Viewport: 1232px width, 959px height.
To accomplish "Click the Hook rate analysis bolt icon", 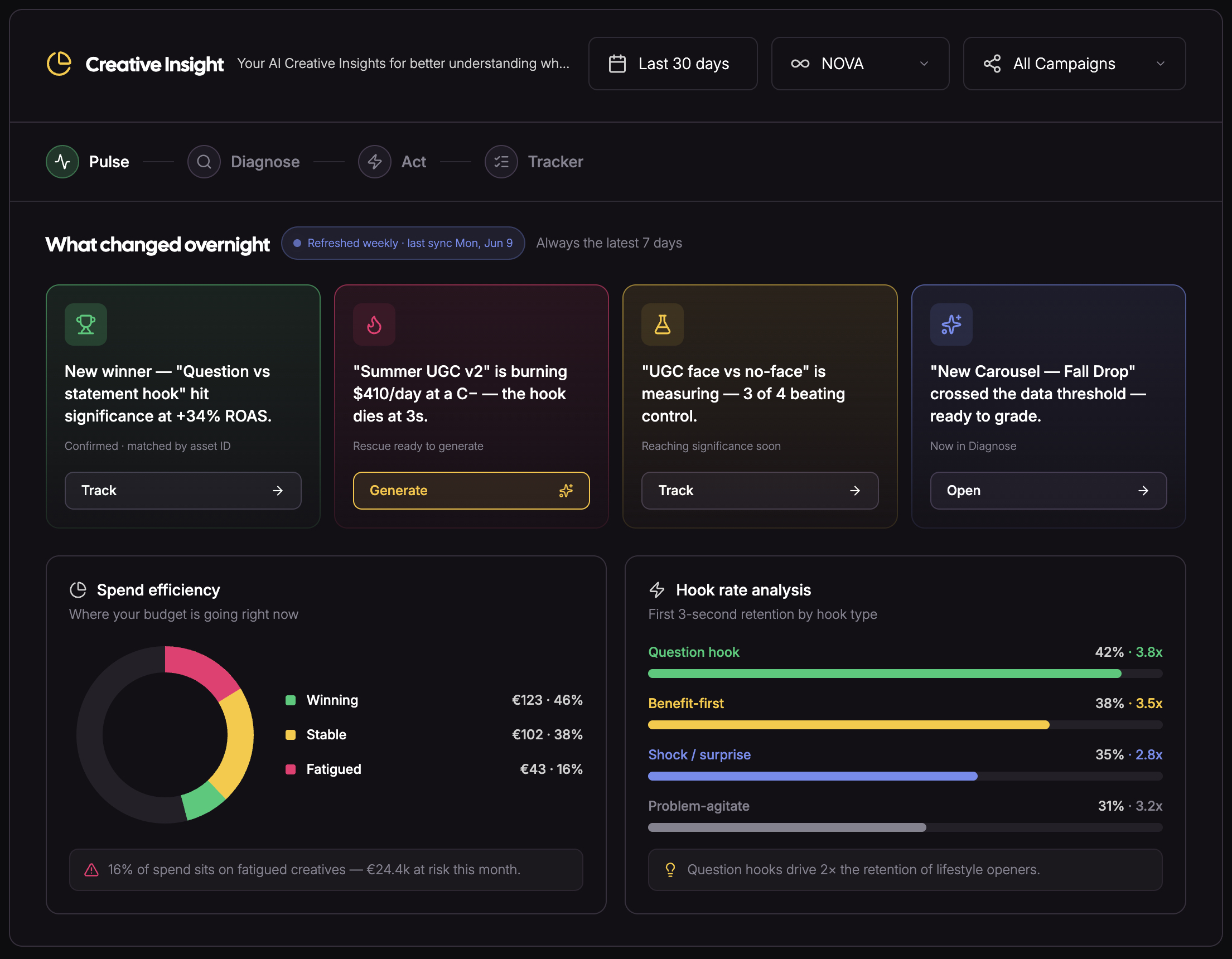I will 656,590.
